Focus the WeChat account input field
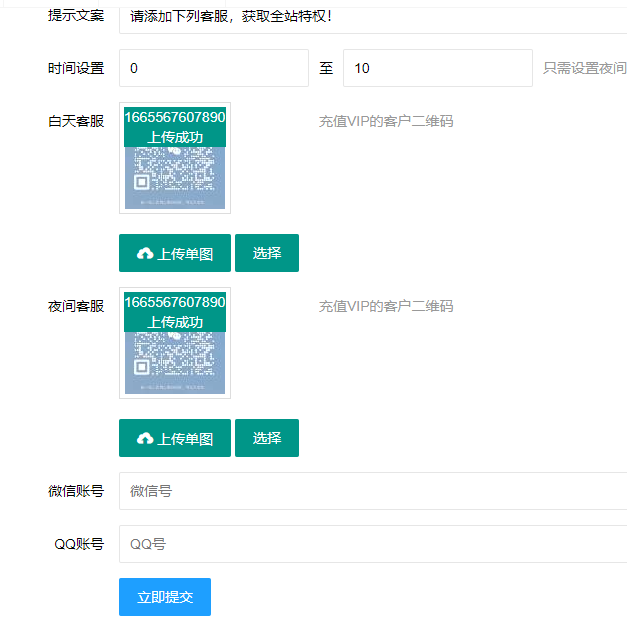The image size is (627, 621). (x=373, y=491)
